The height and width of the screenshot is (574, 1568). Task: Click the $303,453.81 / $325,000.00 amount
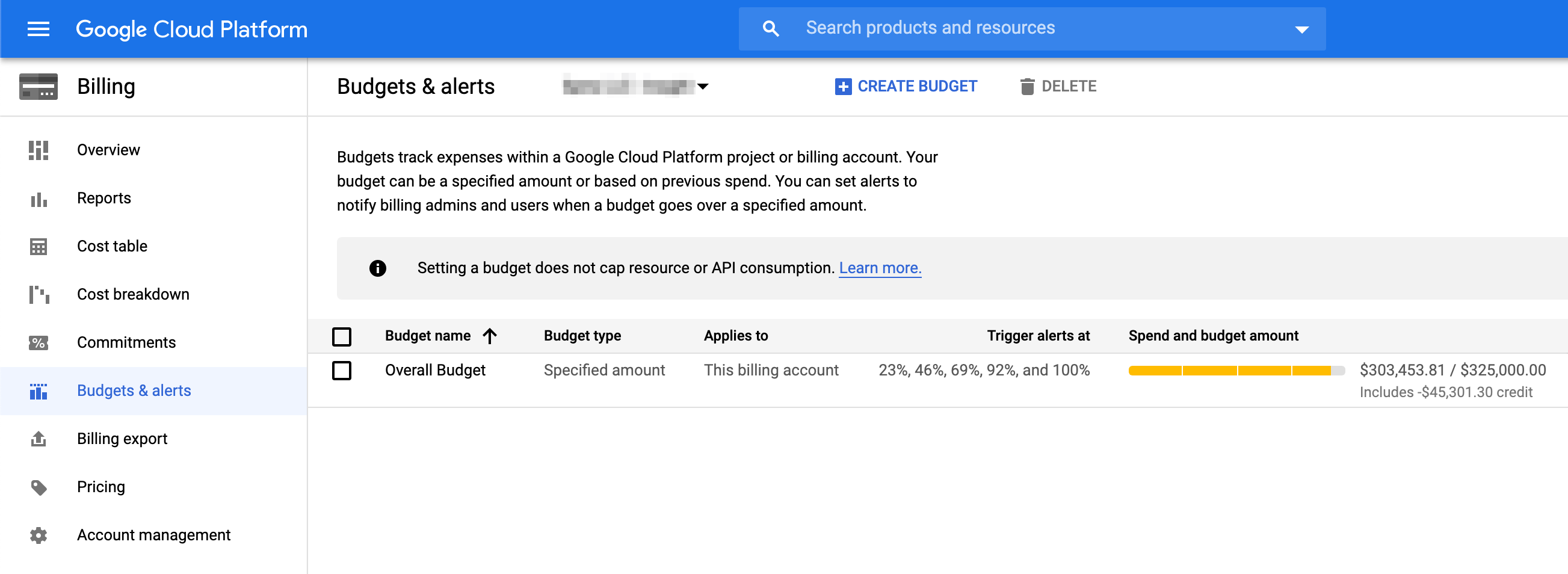point(1452,370)
